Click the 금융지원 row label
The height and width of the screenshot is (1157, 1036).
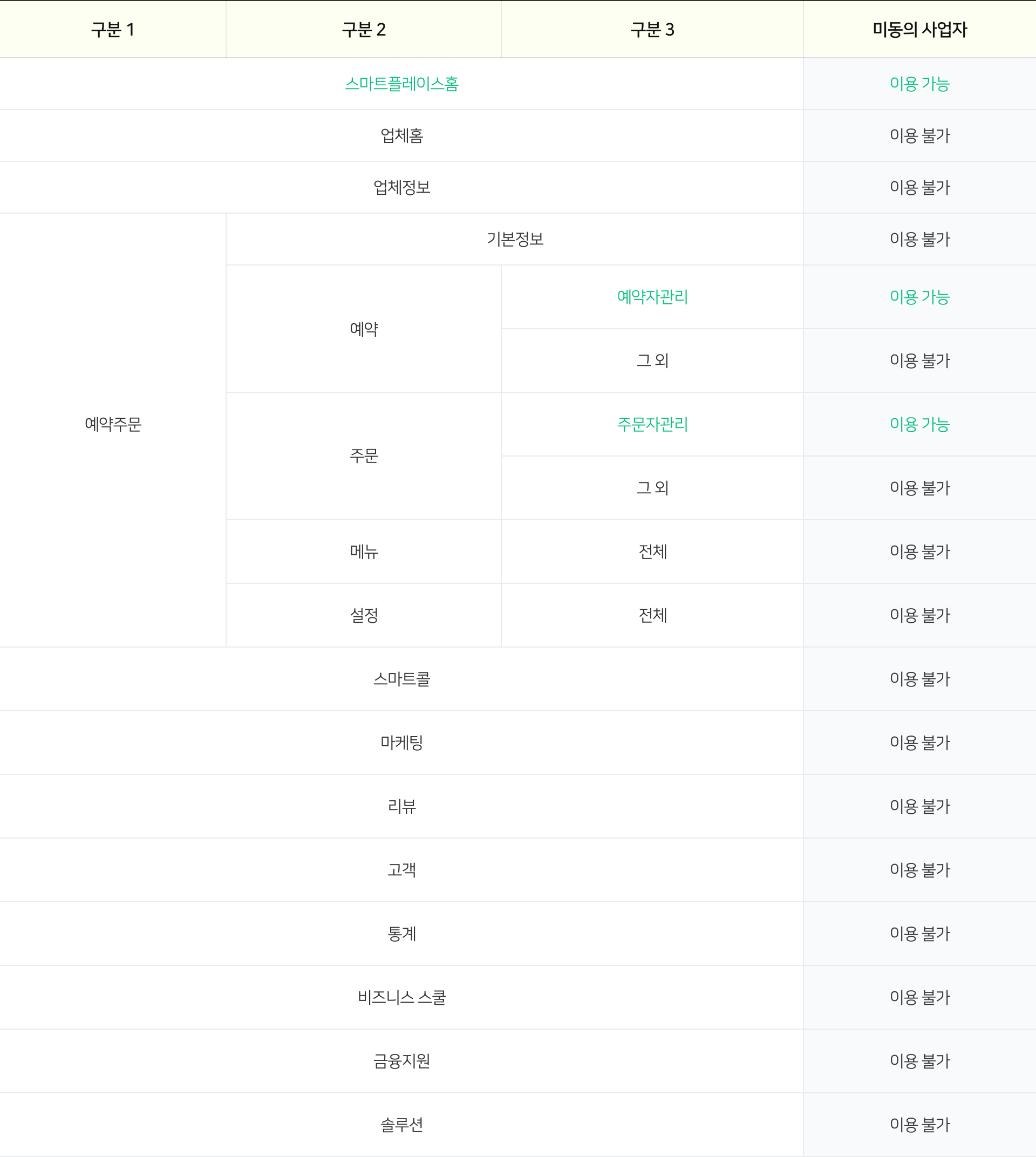pos(402,1061)
